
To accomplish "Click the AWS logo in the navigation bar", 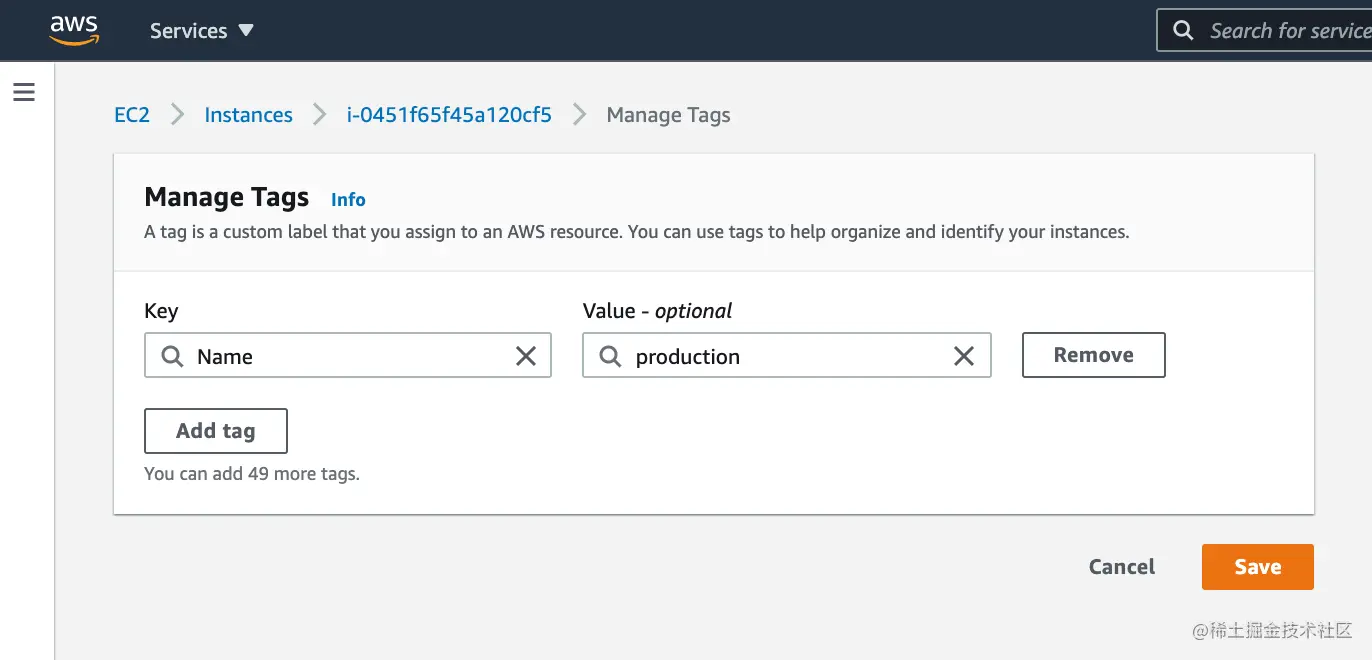I will [73, 29].
